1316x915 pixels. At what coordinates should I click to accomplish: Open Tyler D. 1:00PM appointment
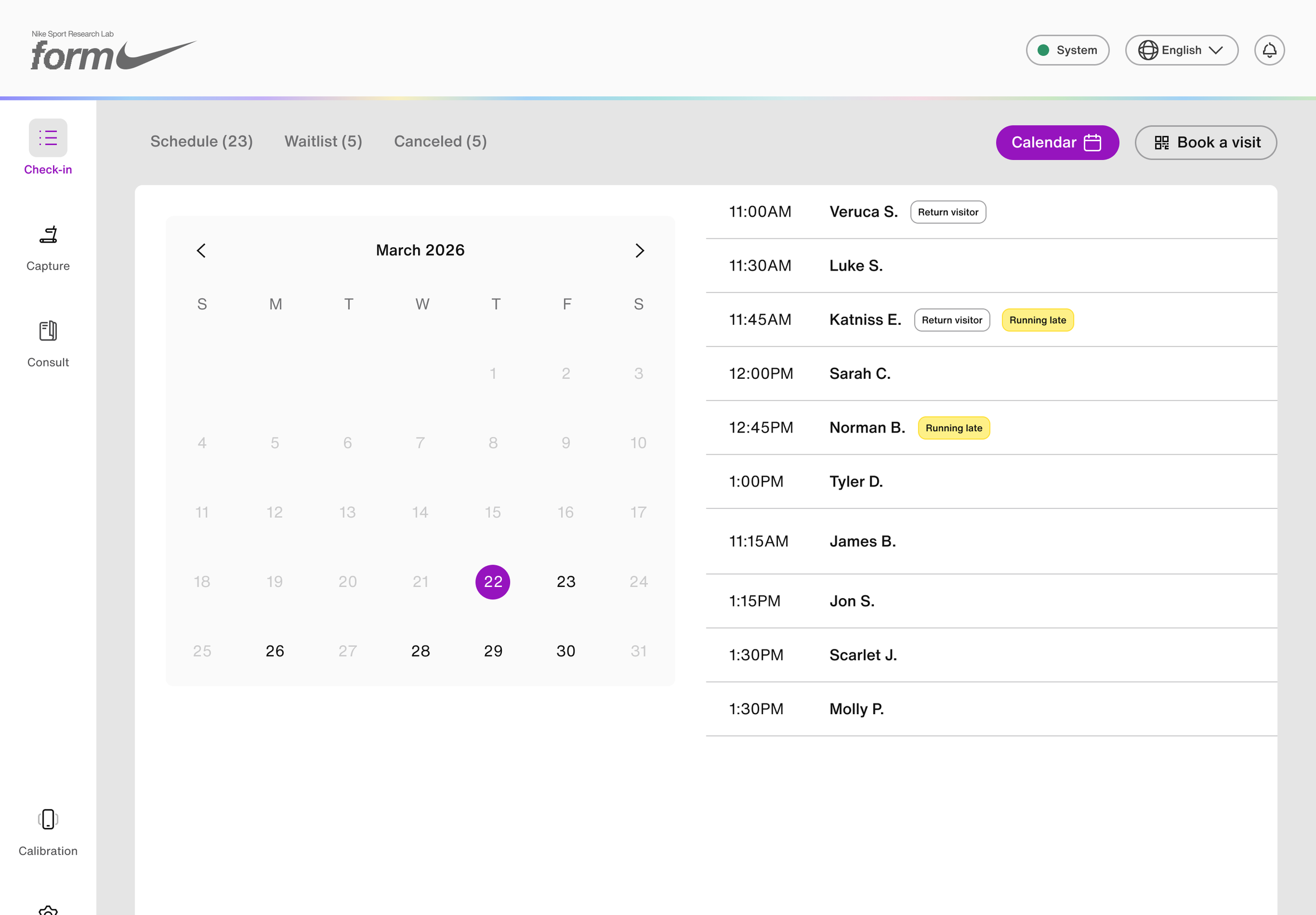(x=991, y=481)
